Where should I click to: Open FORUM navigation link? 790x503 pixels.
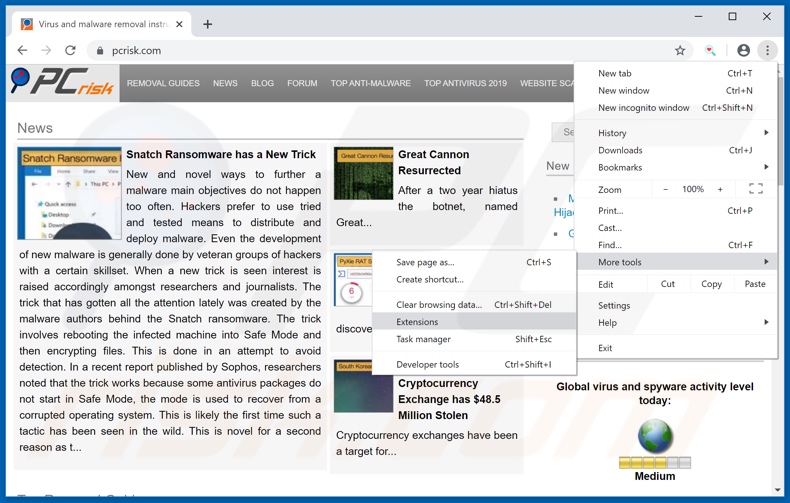tap(302, 83)
